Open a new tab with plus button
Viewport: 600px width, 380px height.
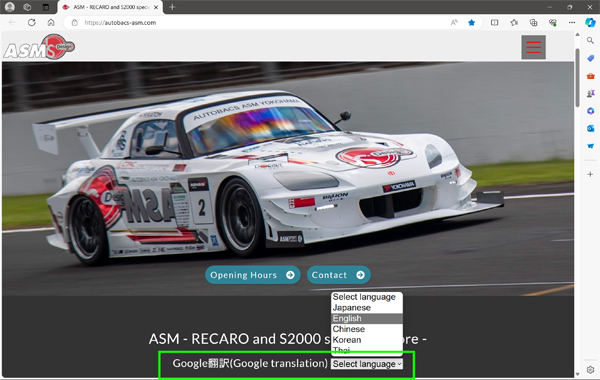tap(172, 7)
